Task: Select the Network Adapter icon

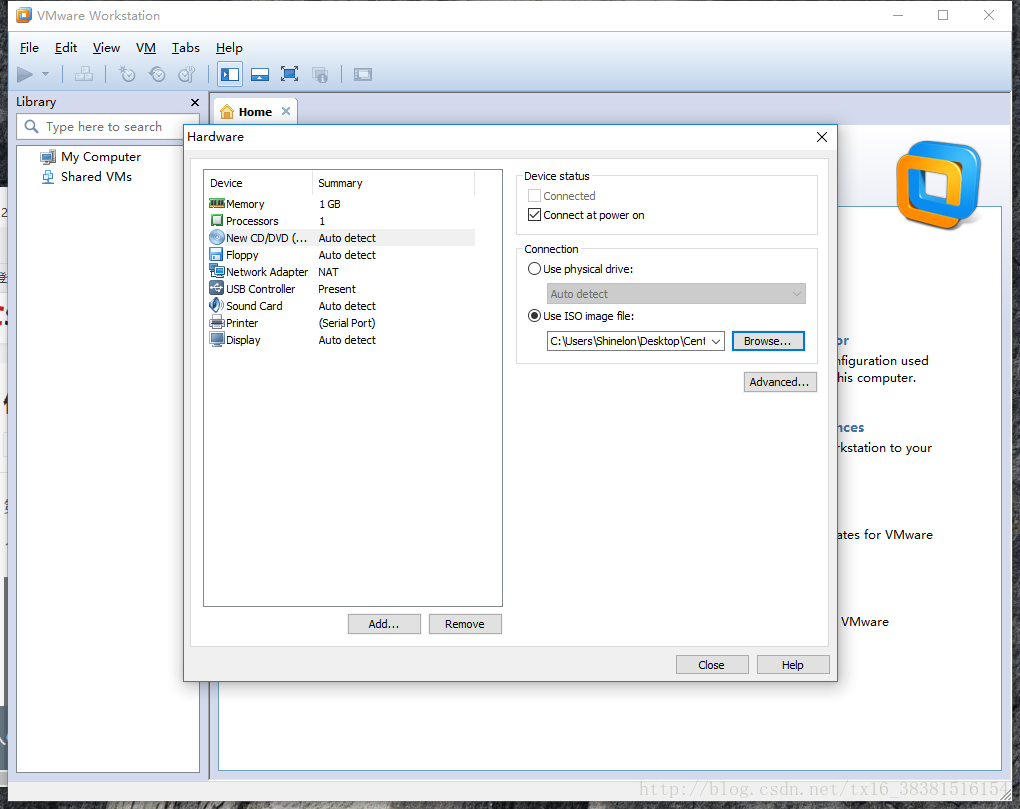Action: coord(217,271)
